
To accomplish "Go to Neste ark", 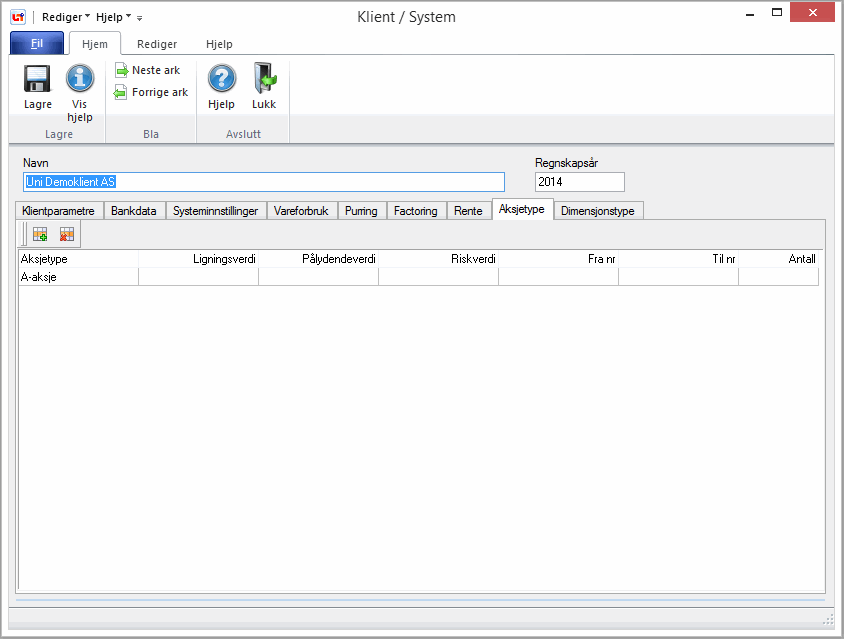I will [148, 70].
